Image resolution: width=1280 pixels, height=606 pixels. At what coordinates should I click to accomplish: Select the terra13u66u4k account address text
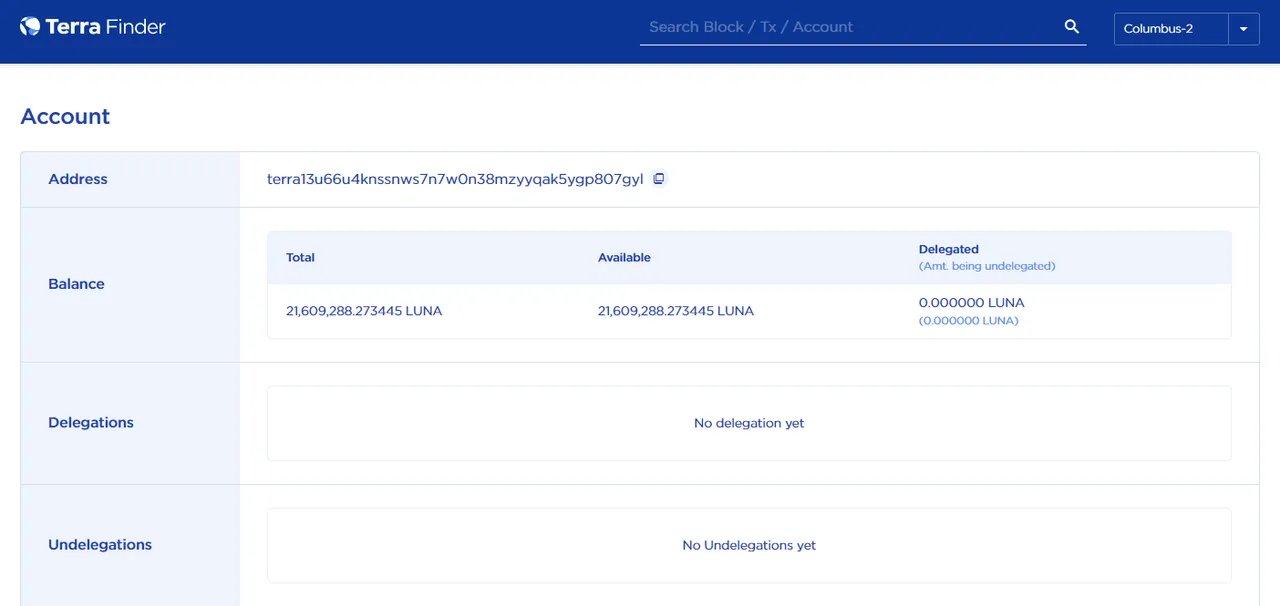(455, 179)
